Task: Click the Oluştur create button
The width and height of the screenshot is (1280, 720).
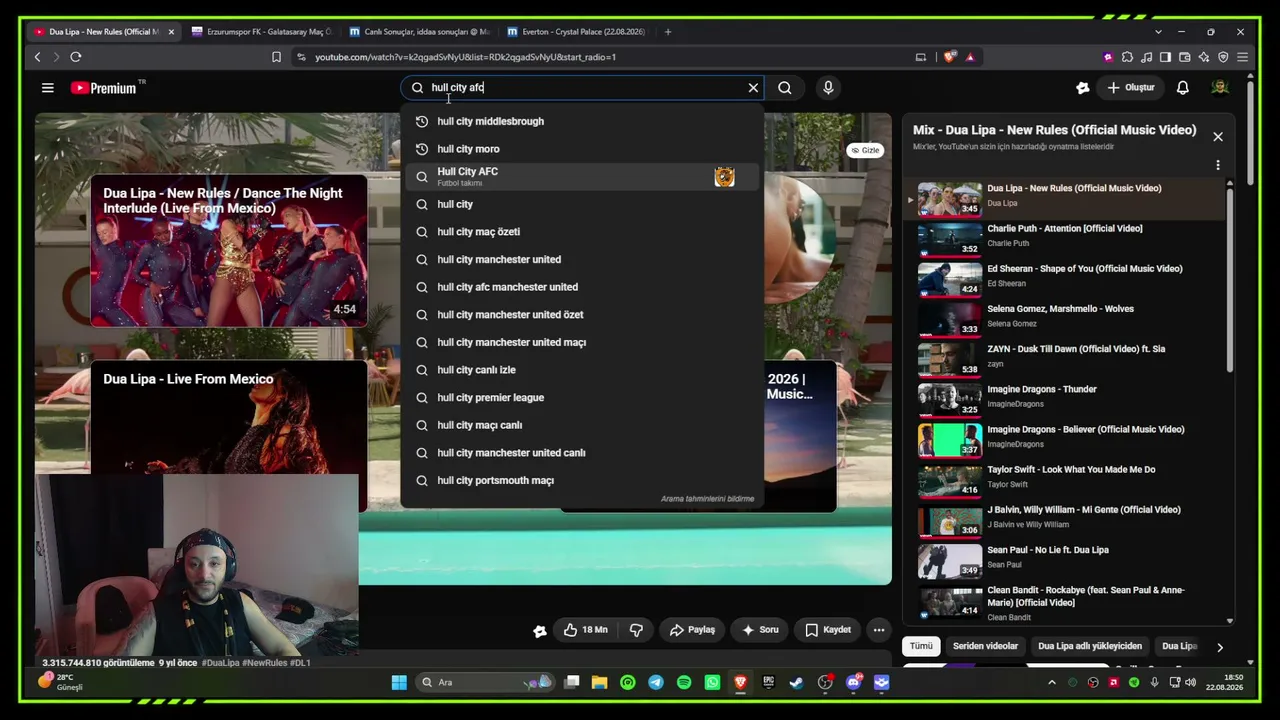Action: [1131, 88]
